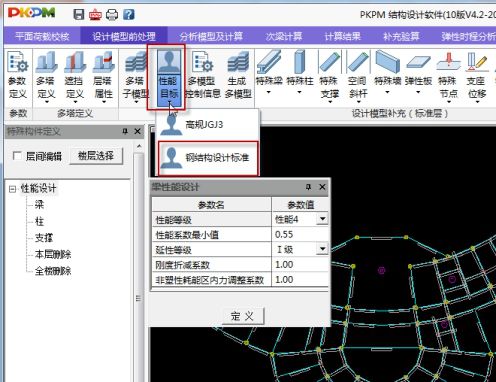Select the 特殊支撑 special brace tool
496x382 pixels.
(329, 76)
